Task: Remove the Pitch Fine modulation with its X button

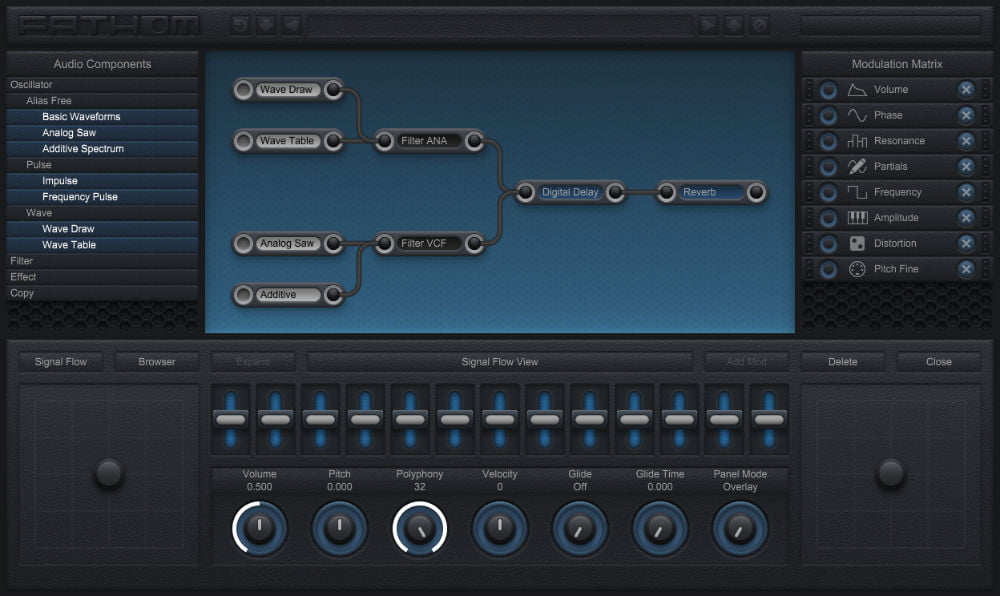Action: 966,269
